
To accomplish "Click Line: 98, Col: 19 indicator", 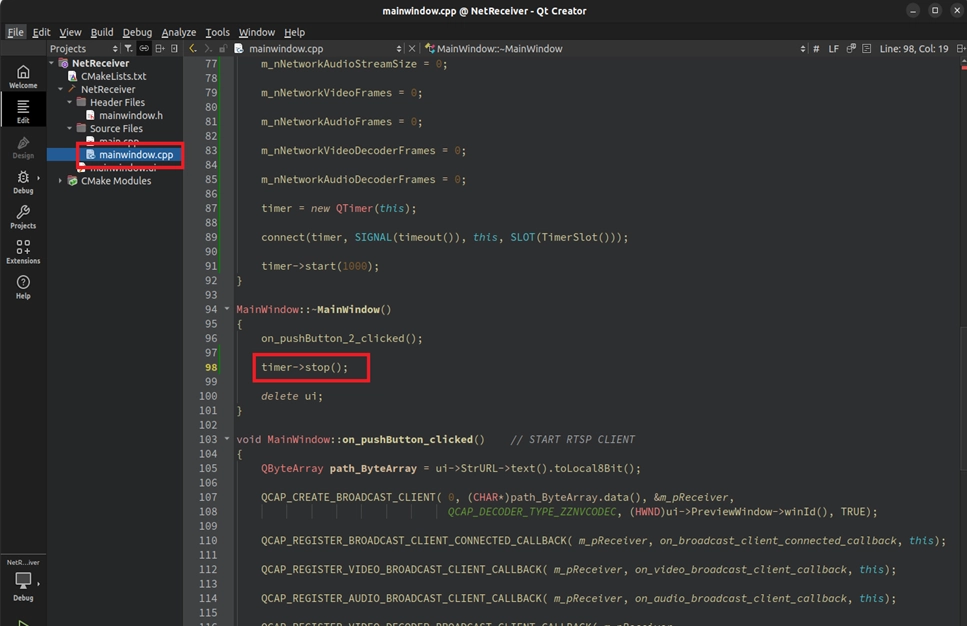I will pos(913,48).
